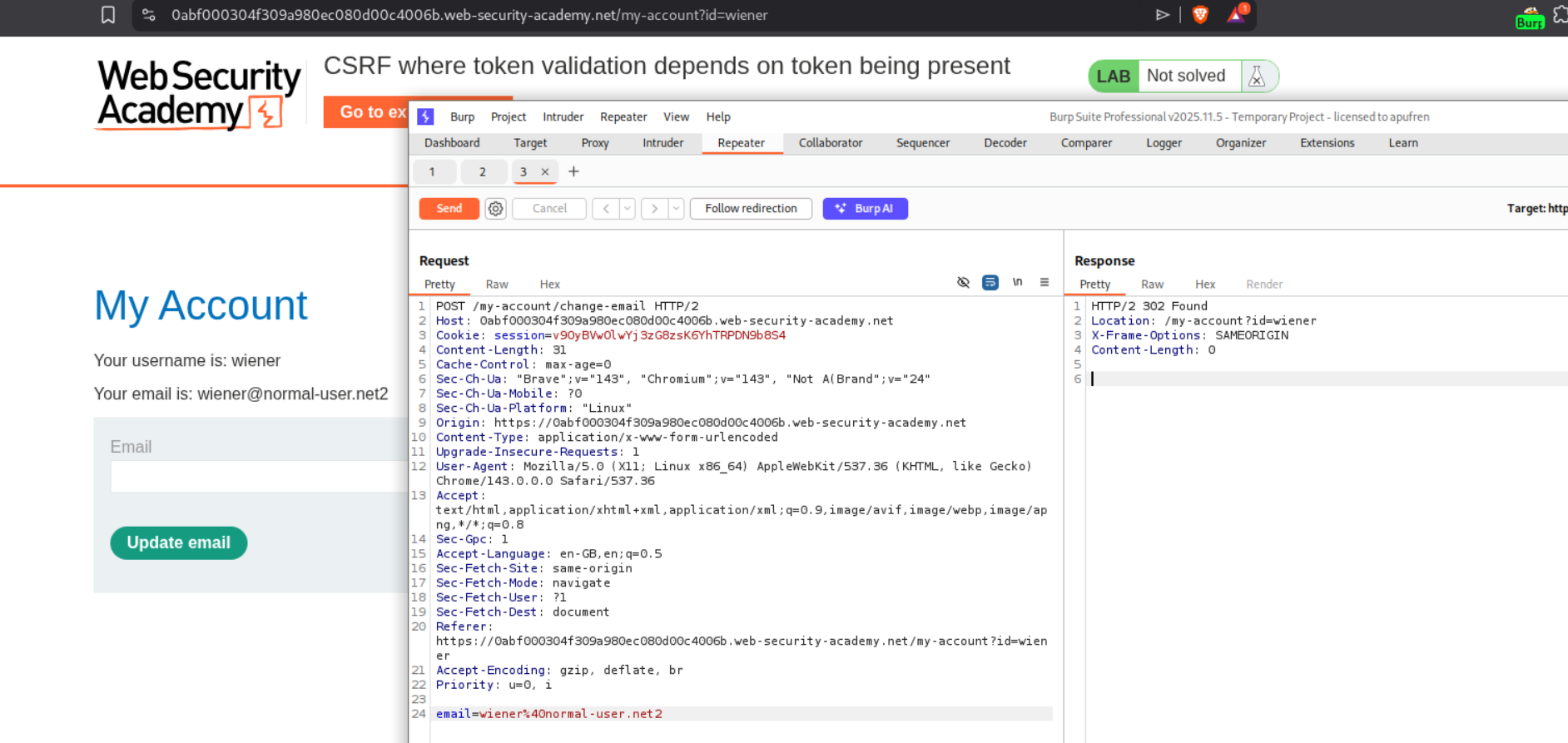Open the request editor hamburger options menu

click(x=1044, y=283)
